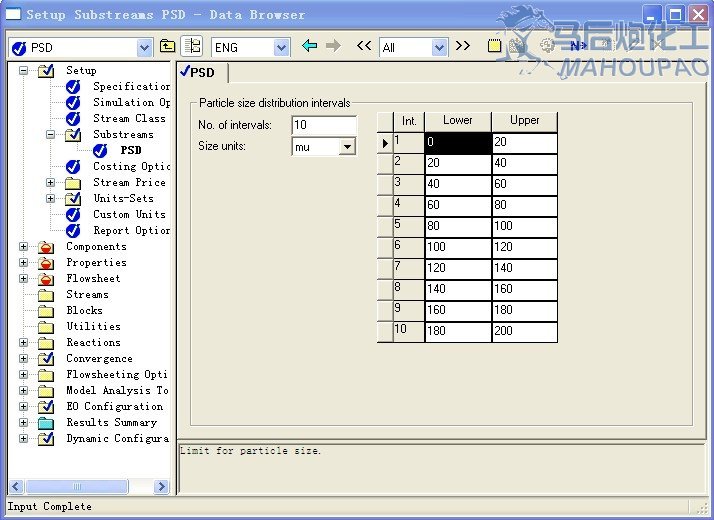Screen dimensions: 714x520
Task: Click the cyan back arrow
Action: point(310,46)
